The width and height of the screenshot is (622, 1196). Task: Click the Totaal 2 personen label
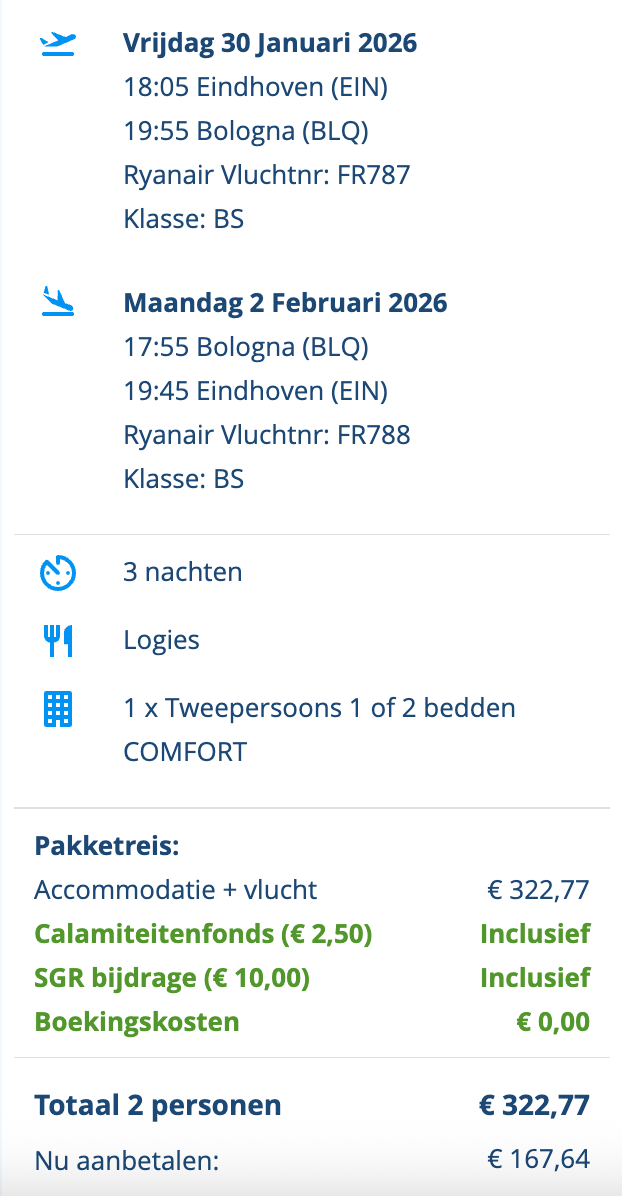point(158,1105)
